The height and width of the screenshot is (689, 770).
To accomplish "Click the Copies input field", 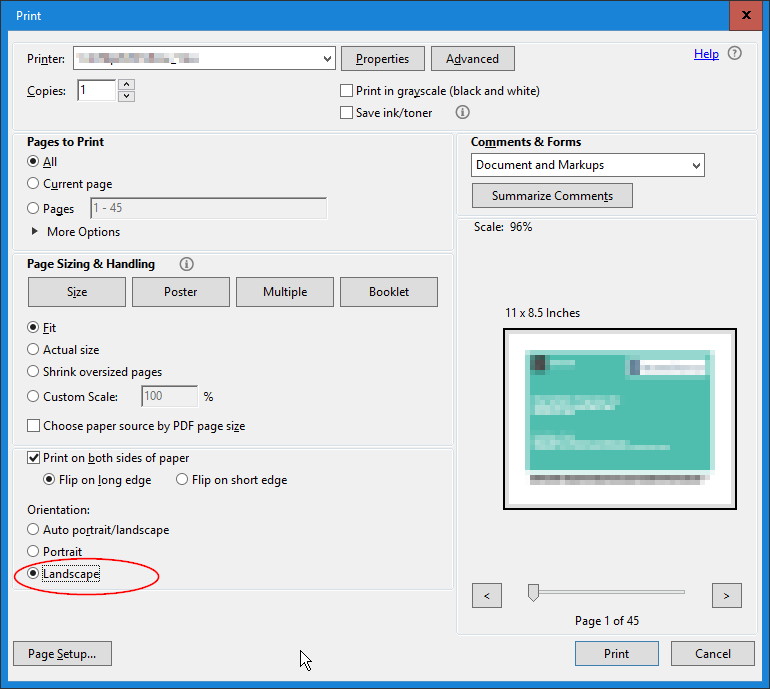I will tap(97, 90).
